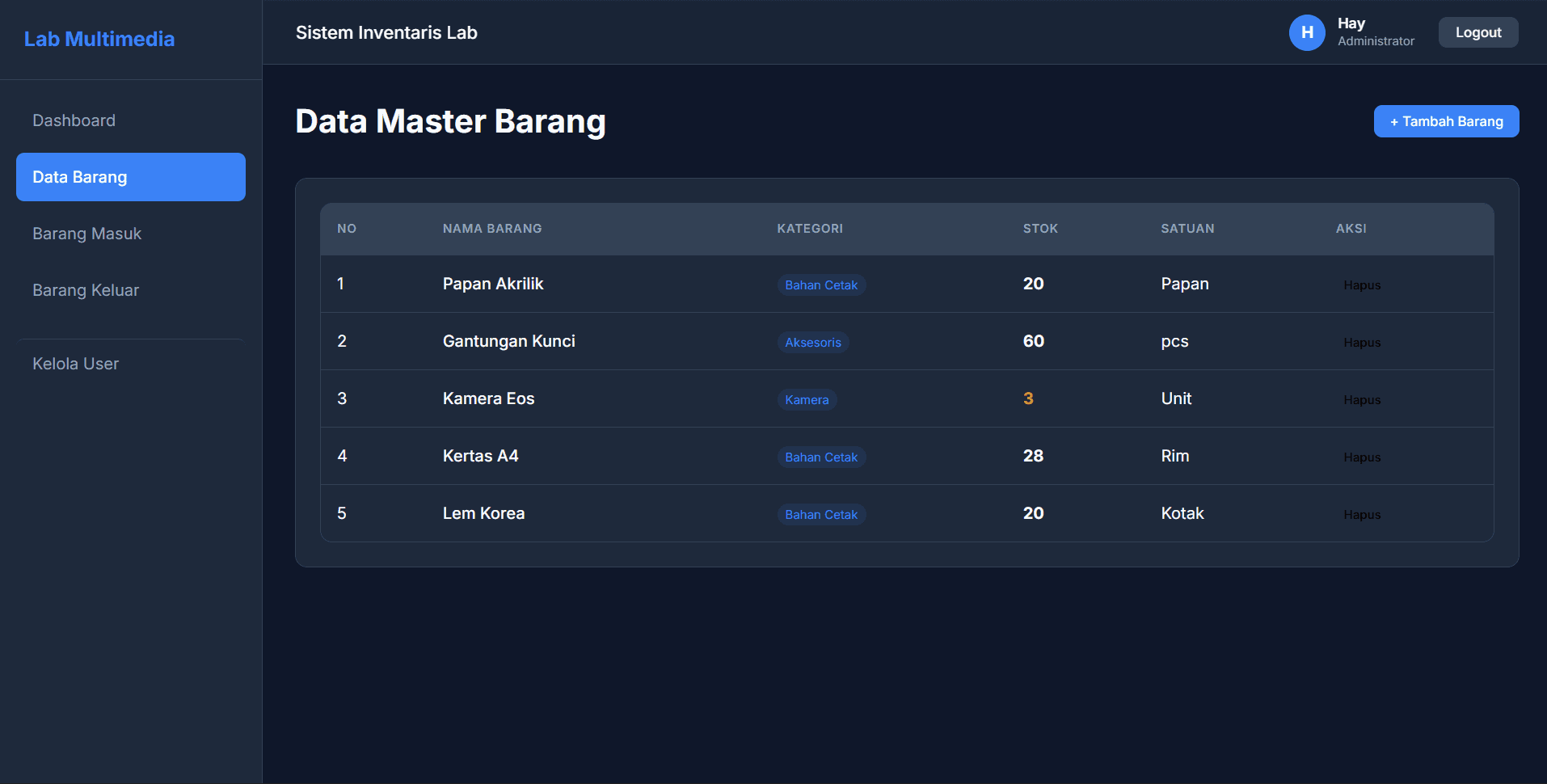Click the Lab Multimedia logo text
1547x784 pixels.
click(x=99, y=39)
